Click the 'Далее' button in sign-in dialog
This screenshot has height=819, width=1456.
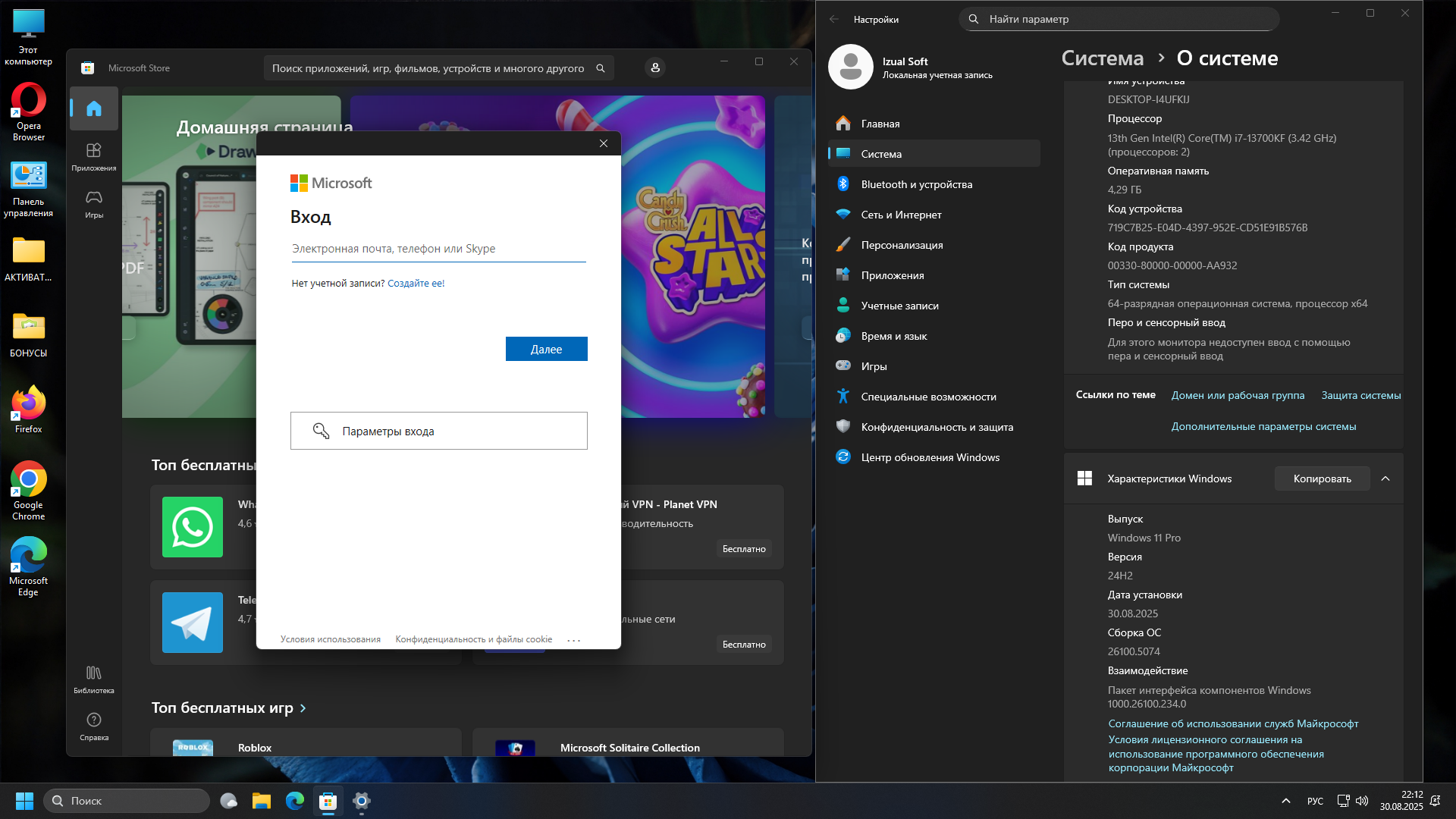tap(546, 349)
